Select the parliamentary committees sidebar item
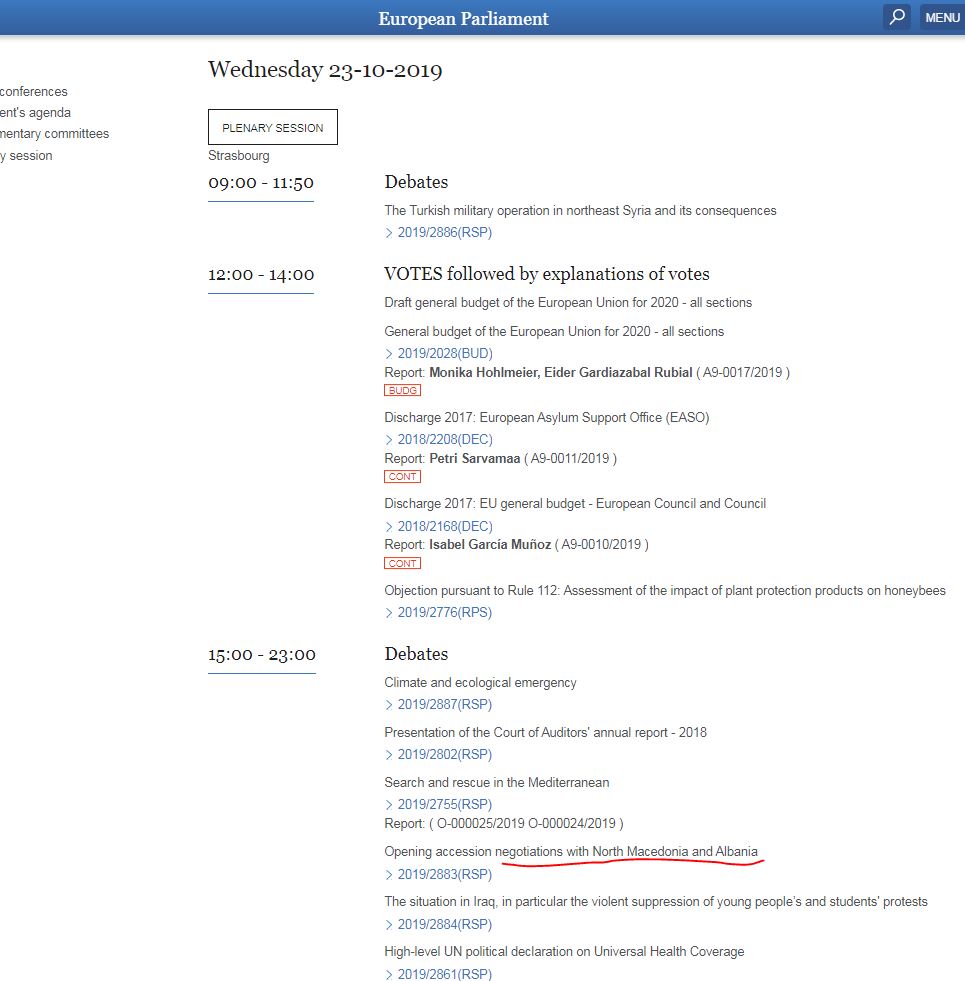Screen dimensions: 965x981 click(x=54, y=134)
